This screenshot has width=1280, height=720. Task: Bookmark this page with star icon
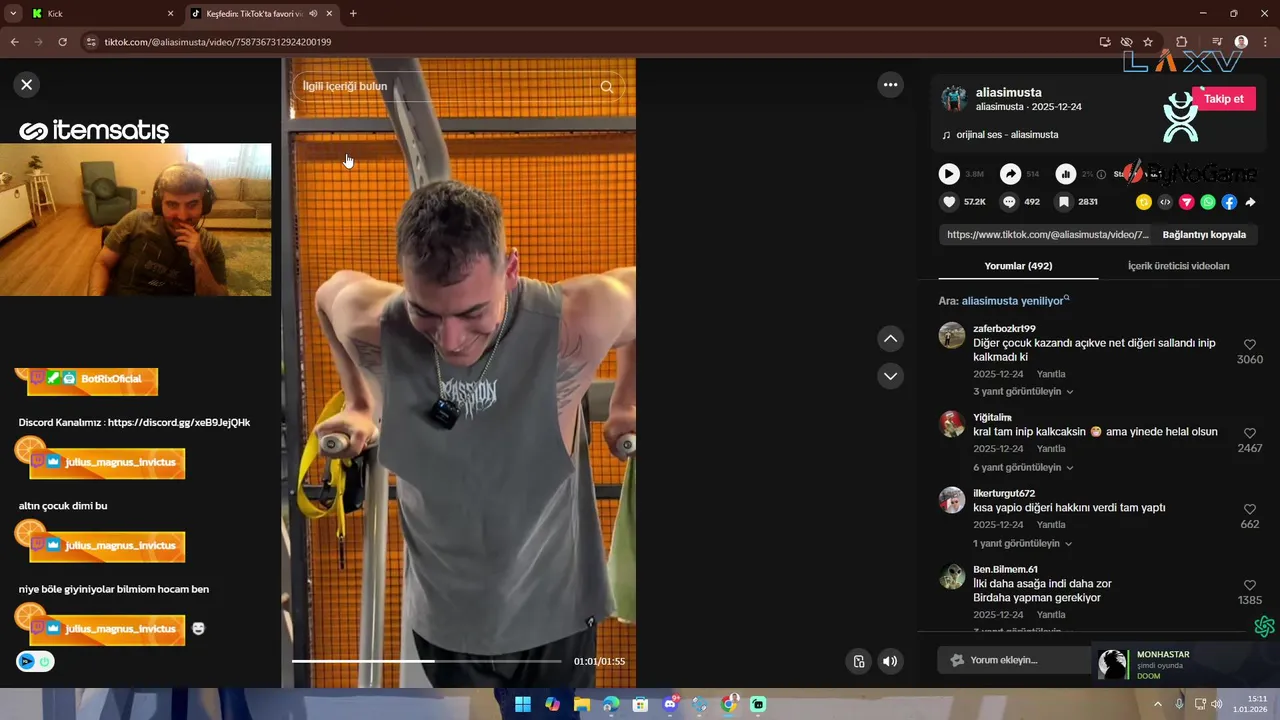click(1148, 42)
